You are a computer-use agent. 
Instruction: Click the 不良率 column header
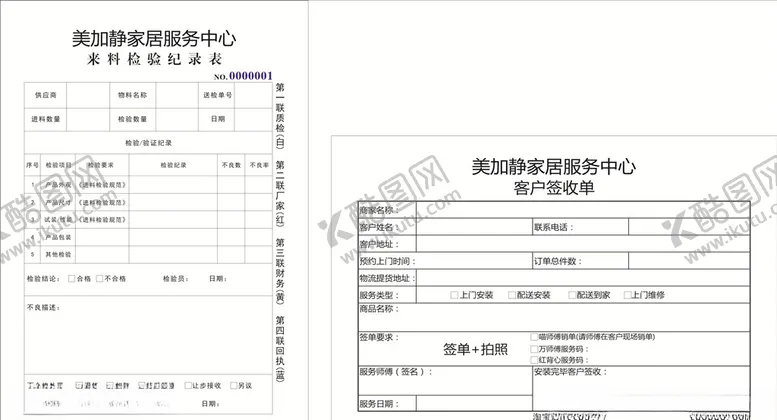tap(259, 165)
